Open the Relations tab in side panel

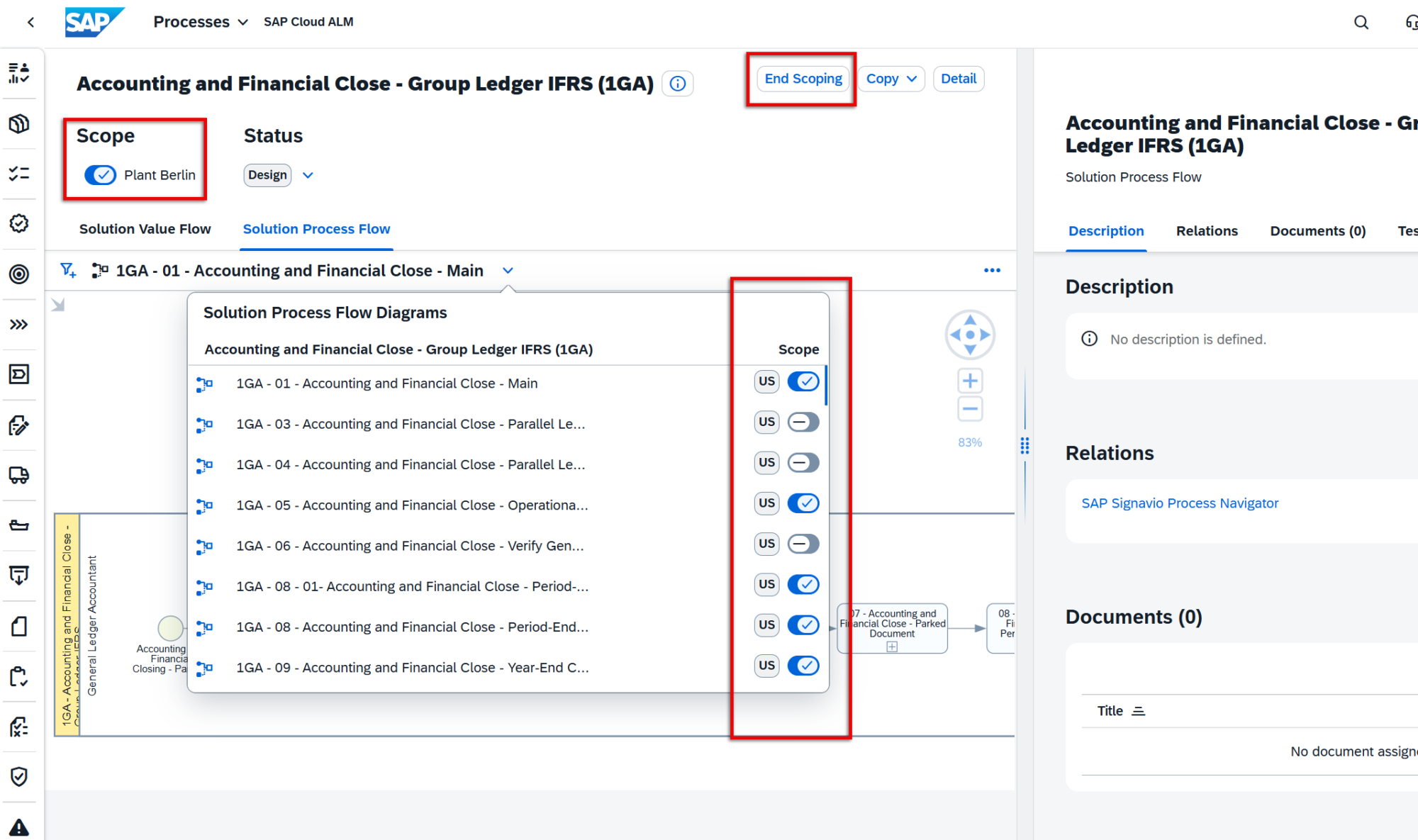click(x=1207, y=231)
